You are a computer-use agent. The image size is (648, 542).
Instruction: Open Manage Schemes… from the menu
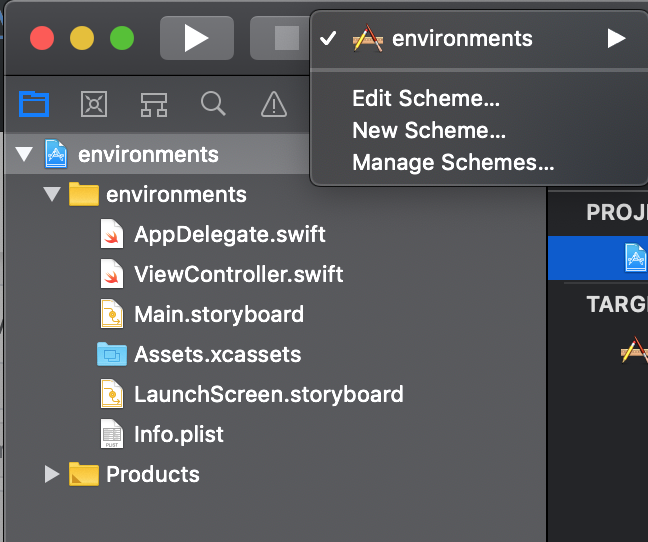coord(453,162)
